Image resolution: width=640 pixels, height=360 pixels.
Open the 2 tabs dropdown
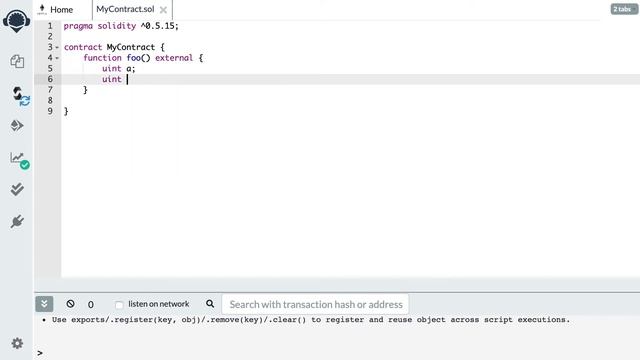point(624,9)
